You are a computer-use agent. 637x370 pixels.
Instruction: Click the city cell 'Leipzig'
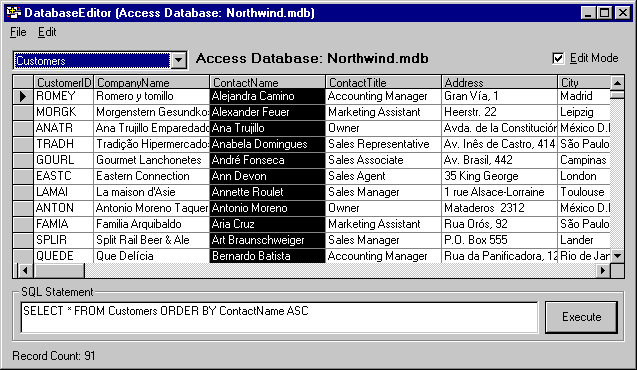pos(584,112)
